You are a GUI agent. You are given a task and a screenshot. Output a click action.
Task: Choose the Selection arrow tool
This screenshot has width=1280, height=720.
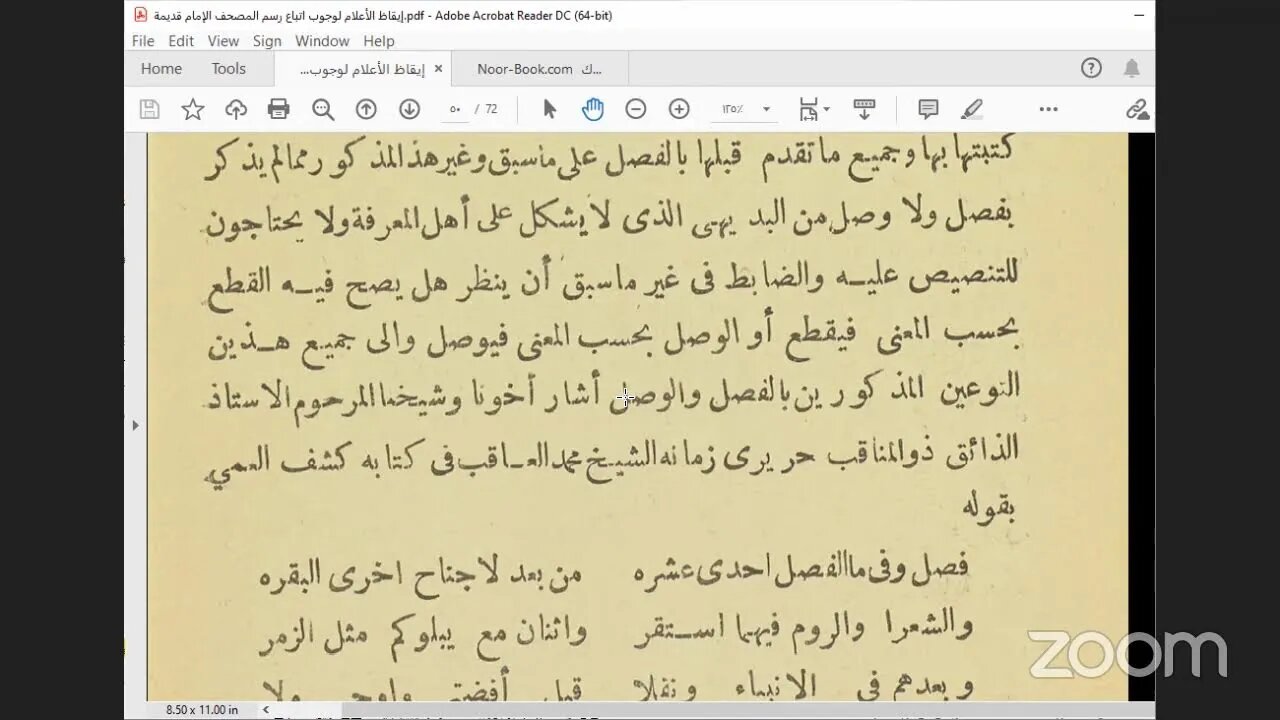tap(549, 109)
